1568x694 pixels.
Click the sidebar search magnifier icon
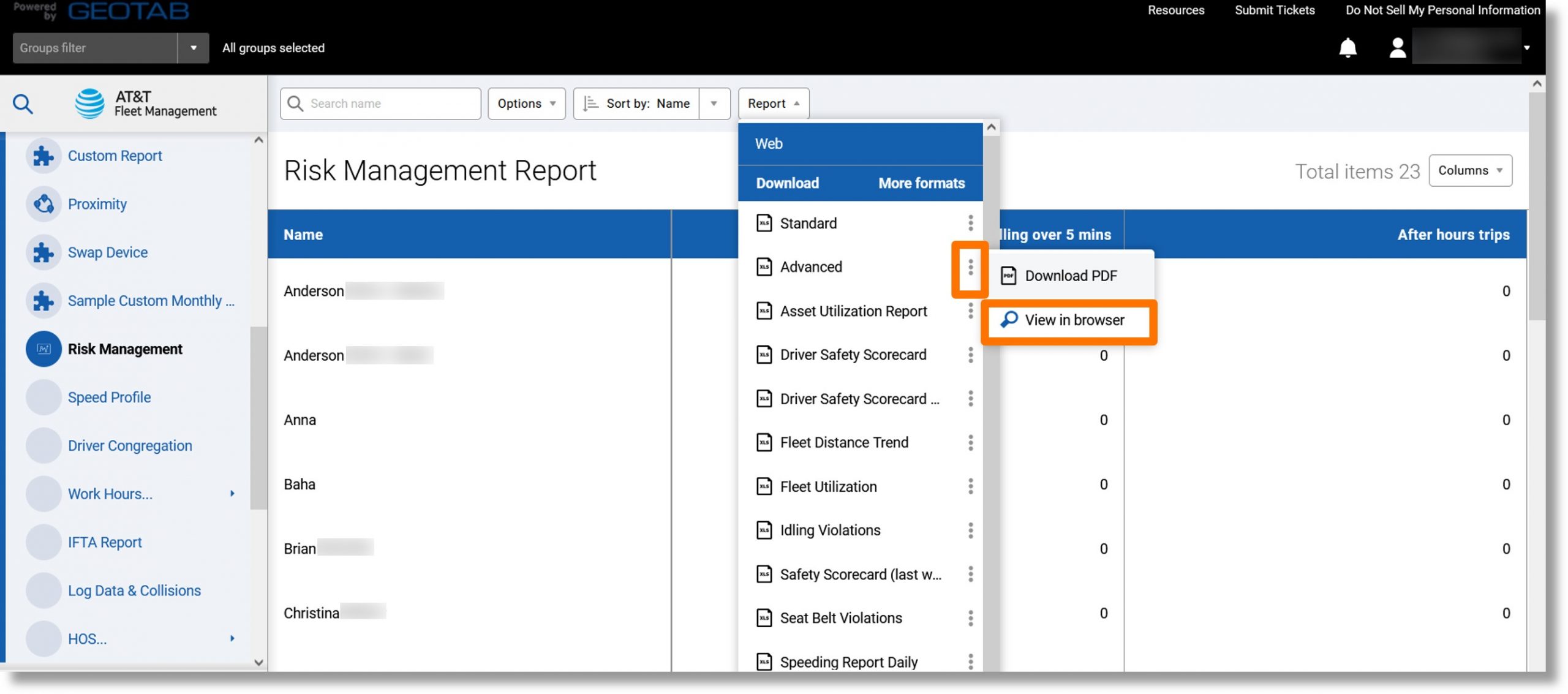(23, 104)
